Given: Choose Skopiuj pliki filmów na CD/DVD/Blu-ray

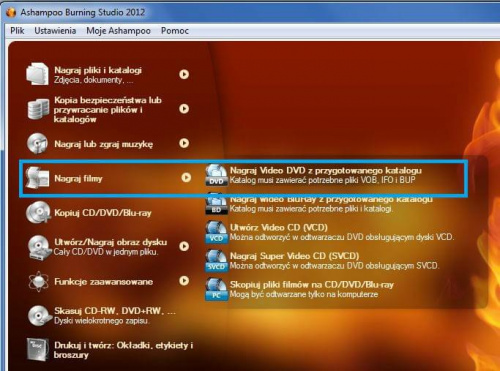Looking at the screenshot, I should point(312,285).
